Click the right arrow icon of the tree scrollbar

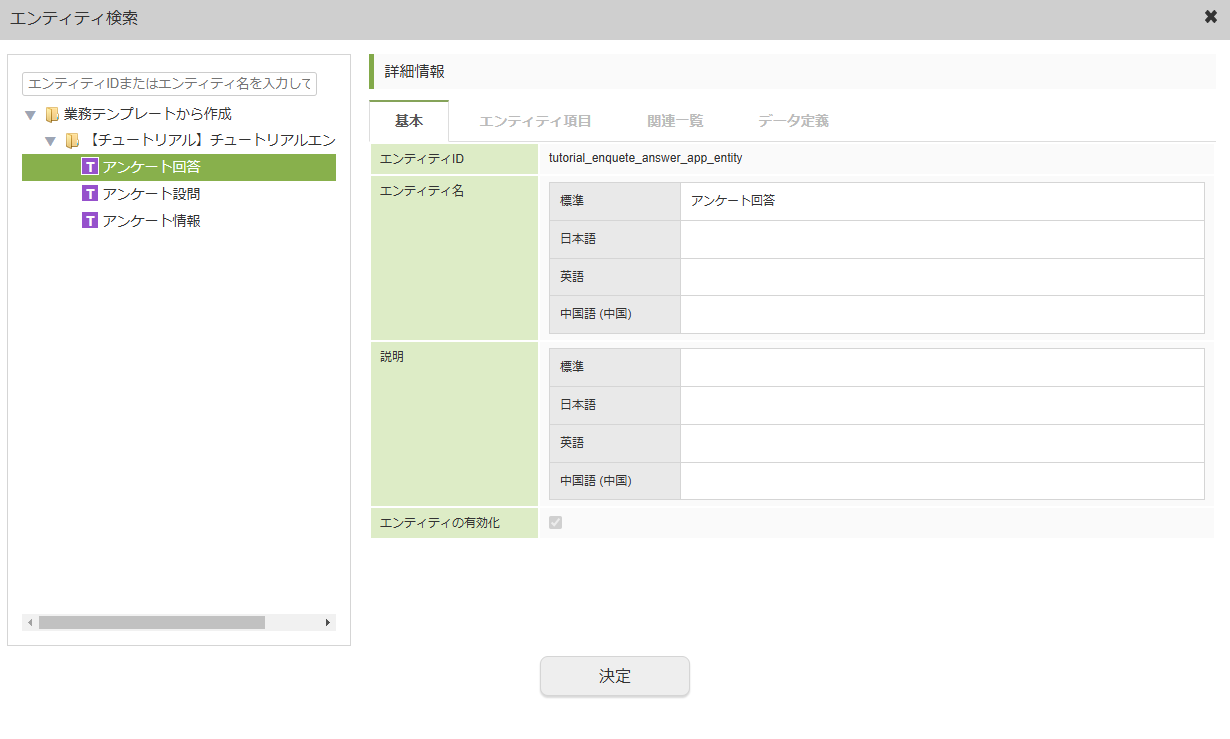[x=327, y=621]
